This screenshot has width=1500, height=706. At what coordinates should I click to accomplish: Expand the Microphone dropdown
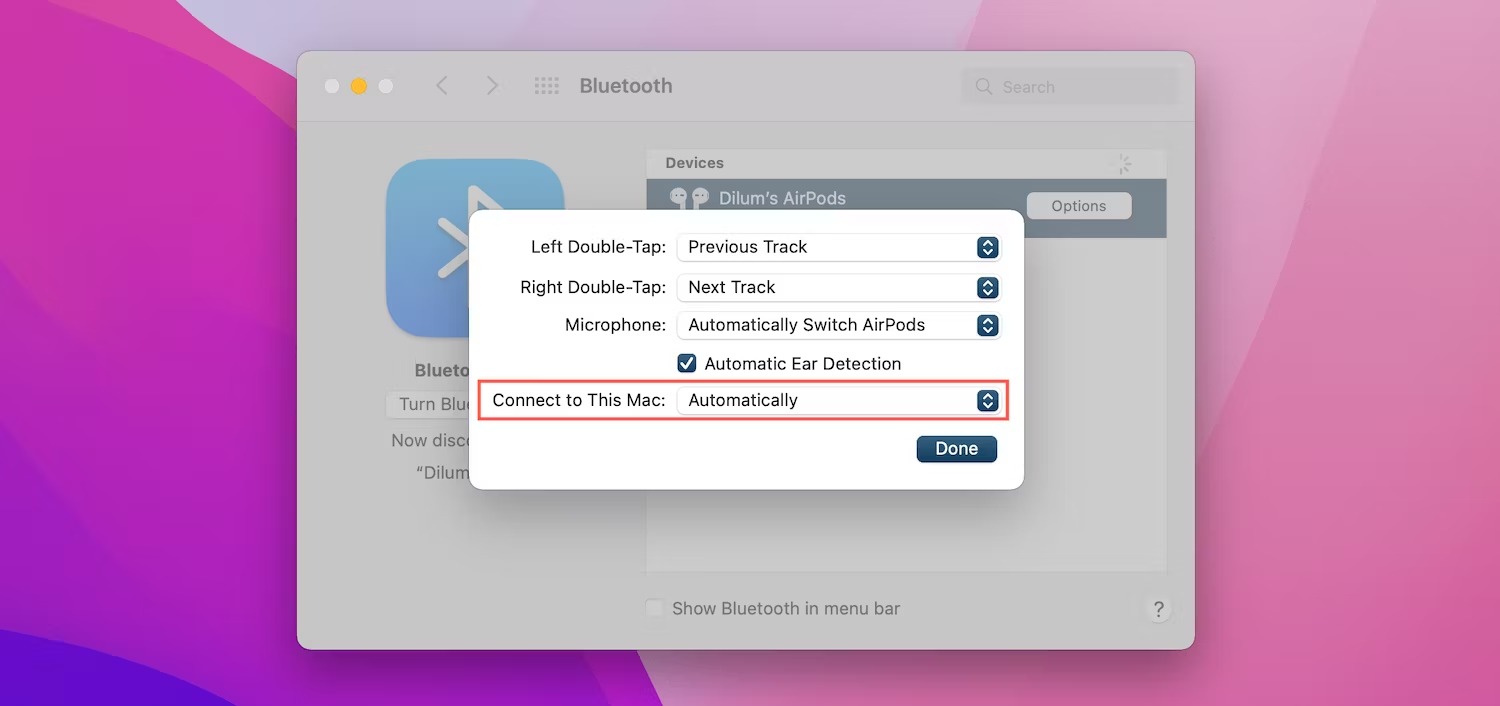tap(838, 325)
